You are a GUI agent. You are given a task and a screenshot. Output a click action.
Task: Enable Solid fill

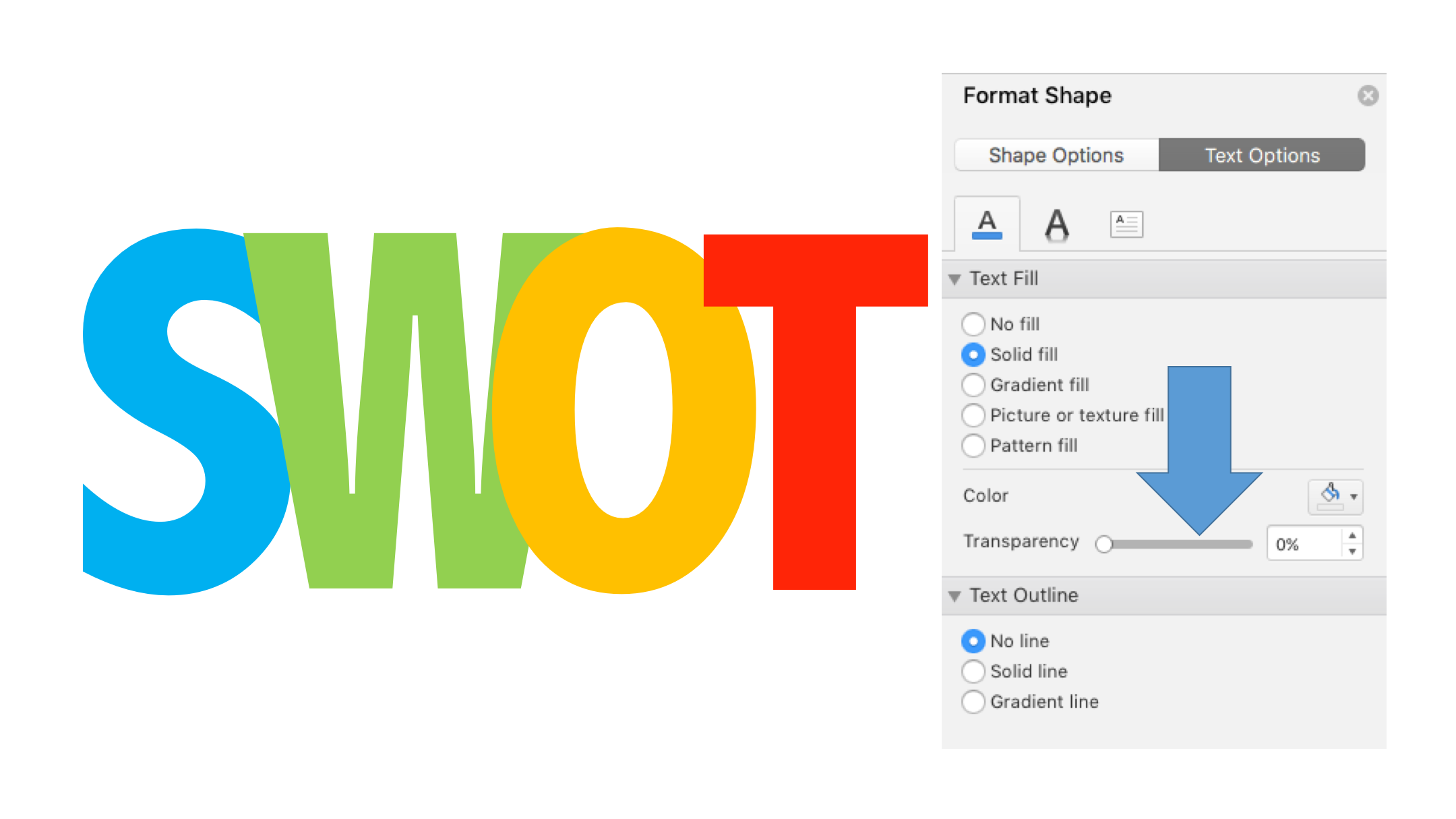[x=973, y=355]
